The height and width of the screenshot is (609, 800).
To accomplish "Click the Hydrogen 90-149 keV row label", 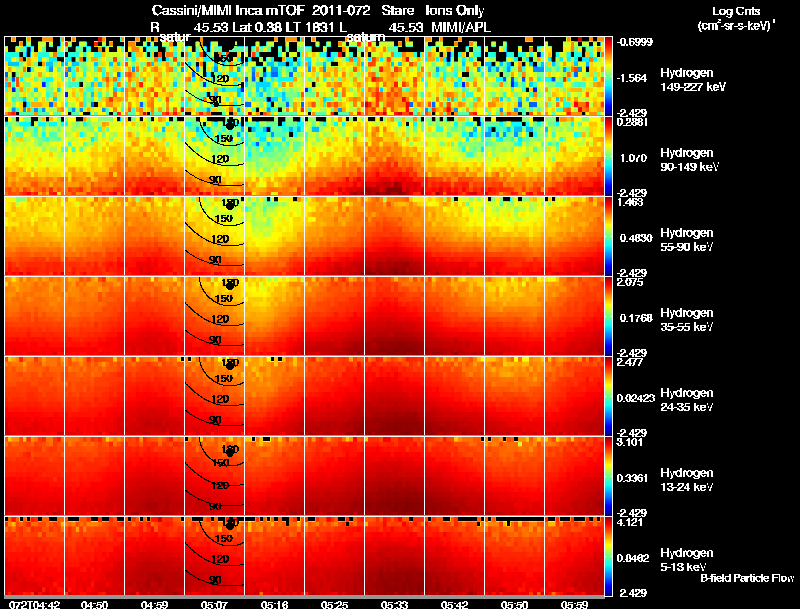I will tap(689, 160).
